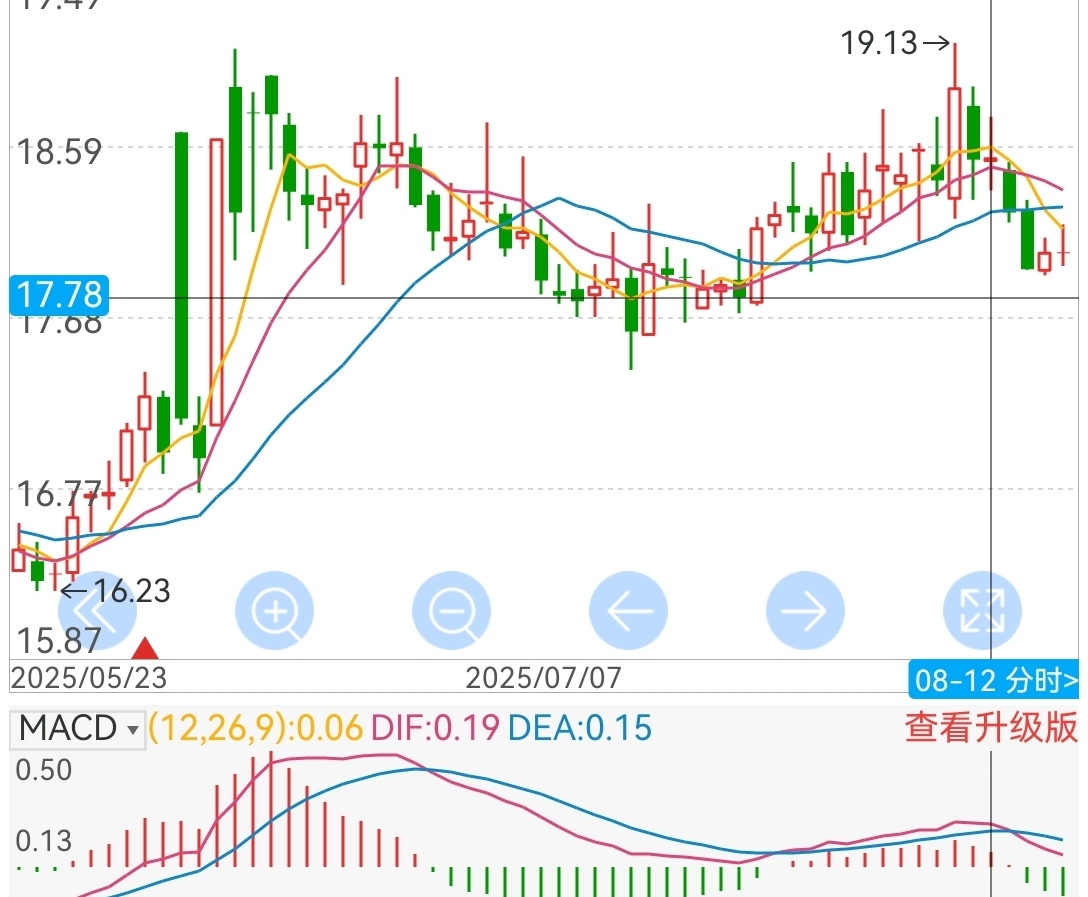Zoom out the candlestick chart

pyautogui.click(x=452, y=611)
